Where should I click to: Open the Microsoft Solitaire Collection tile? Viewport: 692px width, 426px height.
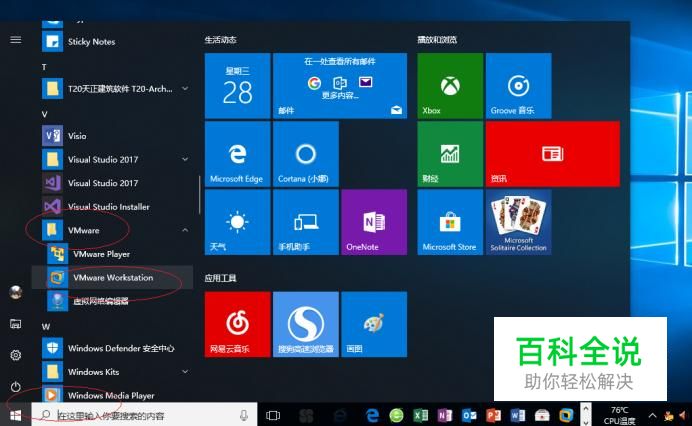[x=519, y=222]
